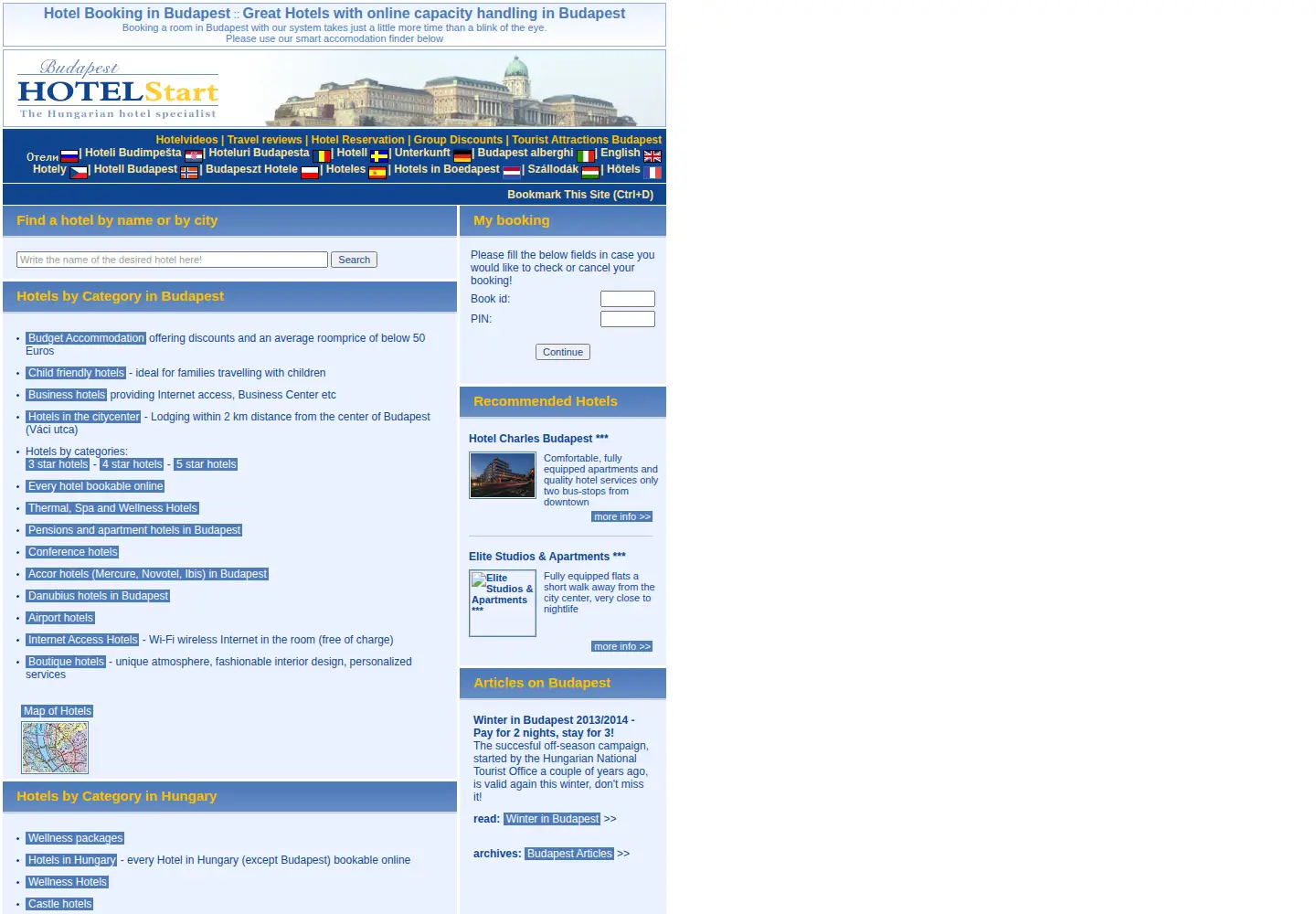Open Hotels in Hungary link
This screenshot has height=914, width=1316.
tap(71, 860)
